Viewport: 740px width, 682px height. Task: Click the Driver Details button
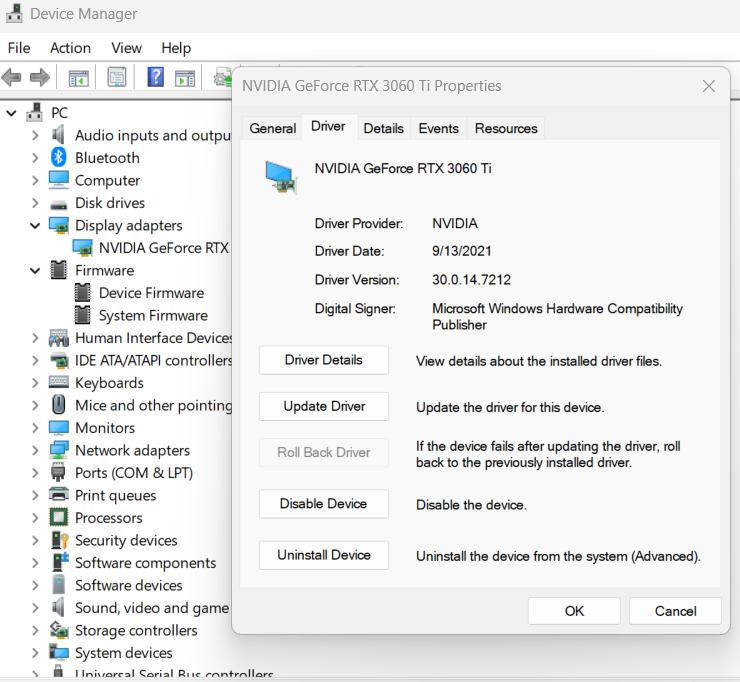[324, 360]
